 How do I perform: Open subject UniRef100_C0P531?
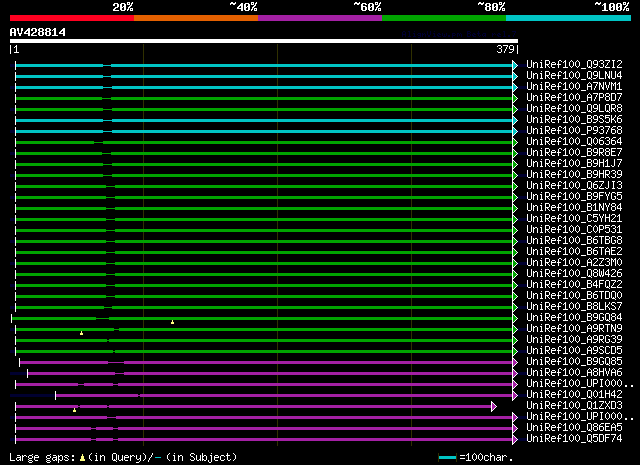pos(574,230)
